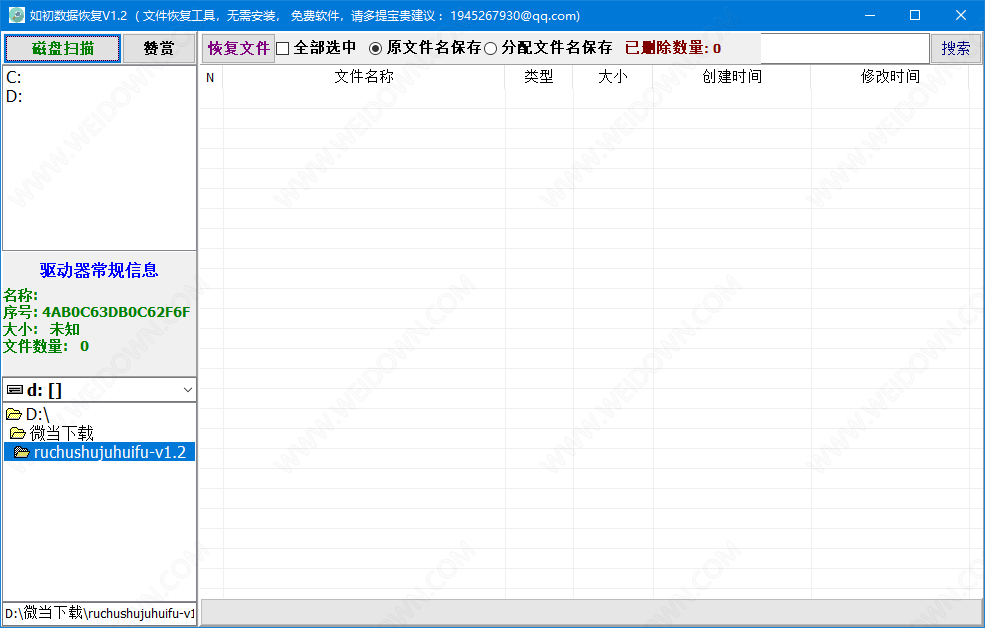The height and width of the screenshot is (628, 985).
Task: Click the folder icon beside ruchushujuhuifu-v1.2
Action: (x=21, y=452)
